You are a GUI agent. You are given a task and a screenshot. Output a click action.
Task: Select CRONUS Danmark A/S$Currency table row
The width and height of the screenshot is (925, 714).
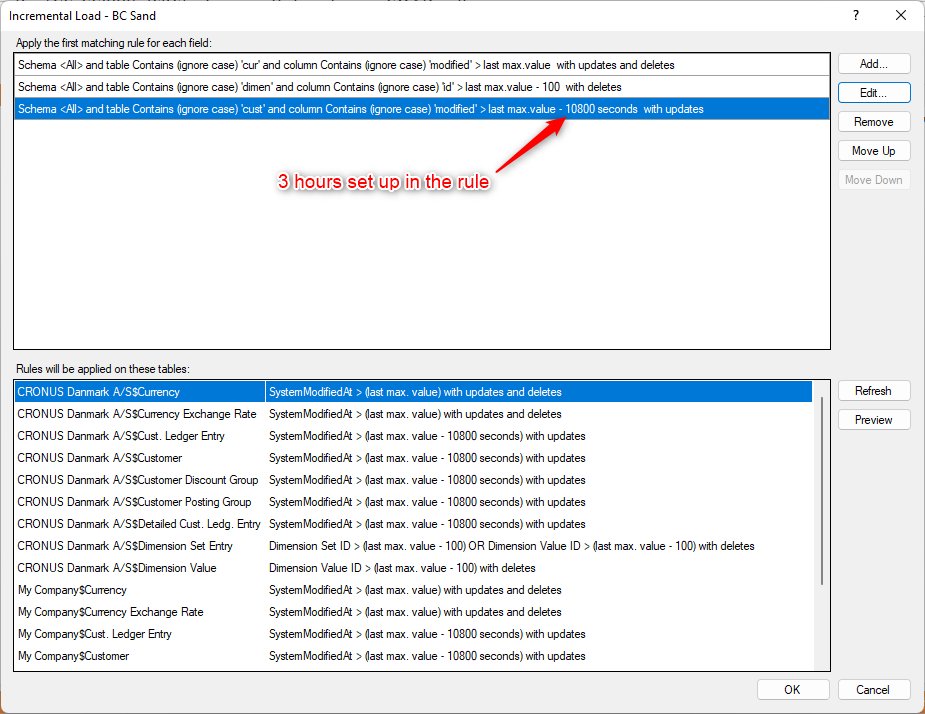tap(414, 392)
